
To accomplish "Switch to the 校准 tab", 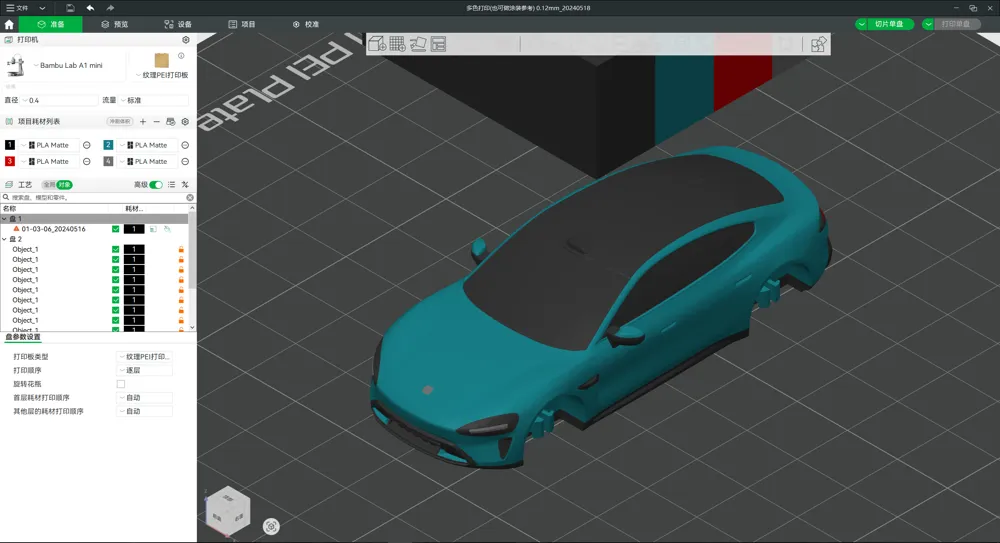I will pyautogui.click(x=305, y=24).
